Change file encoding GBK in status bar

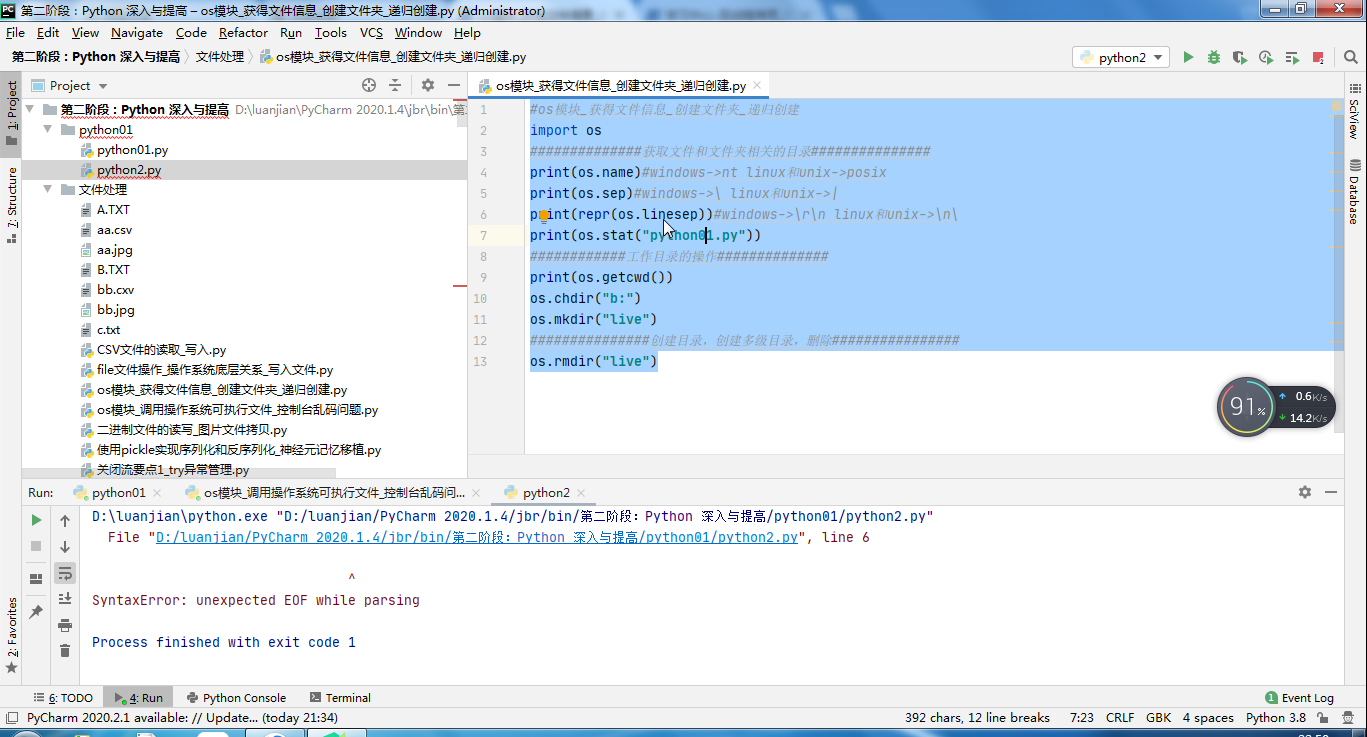coord(1159,718)
